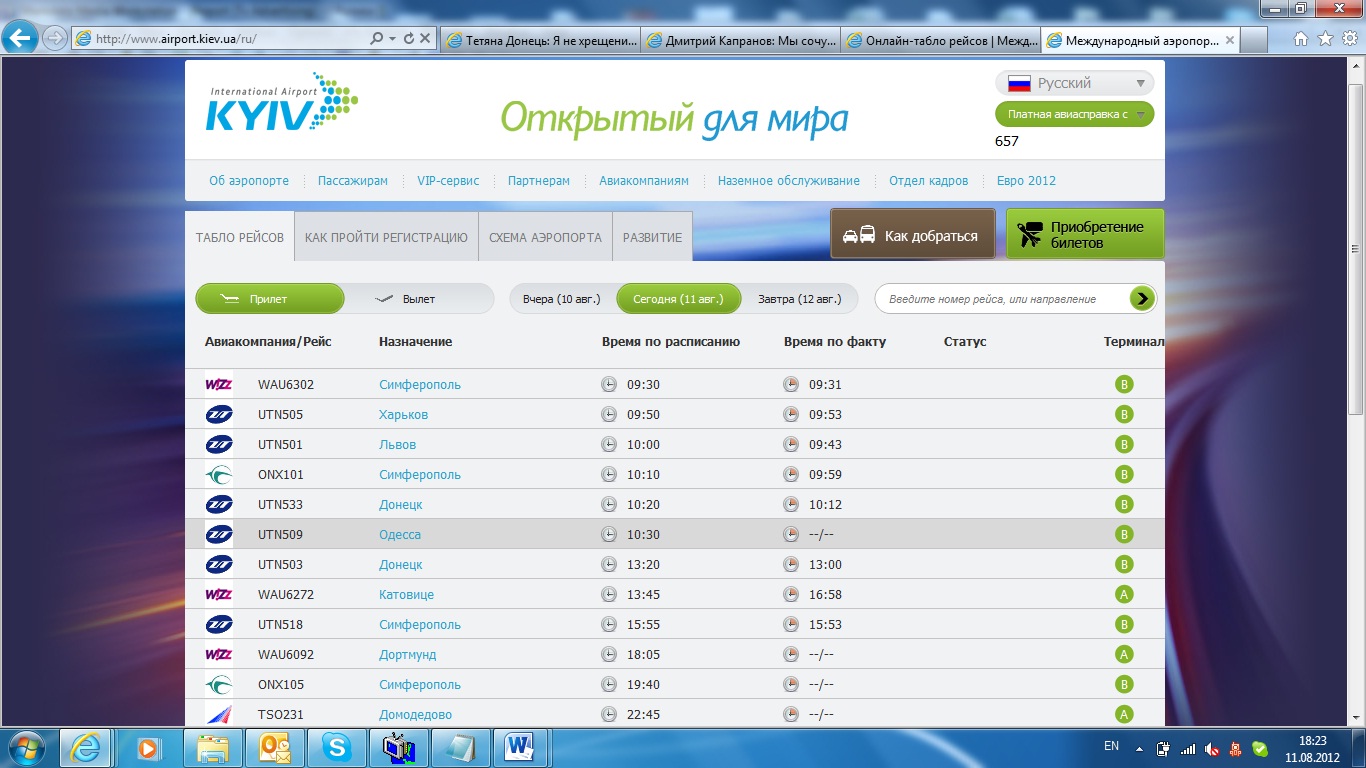Click the browser back arrow button
This screenshot has width=1366, height=768.
coord(21,38)
